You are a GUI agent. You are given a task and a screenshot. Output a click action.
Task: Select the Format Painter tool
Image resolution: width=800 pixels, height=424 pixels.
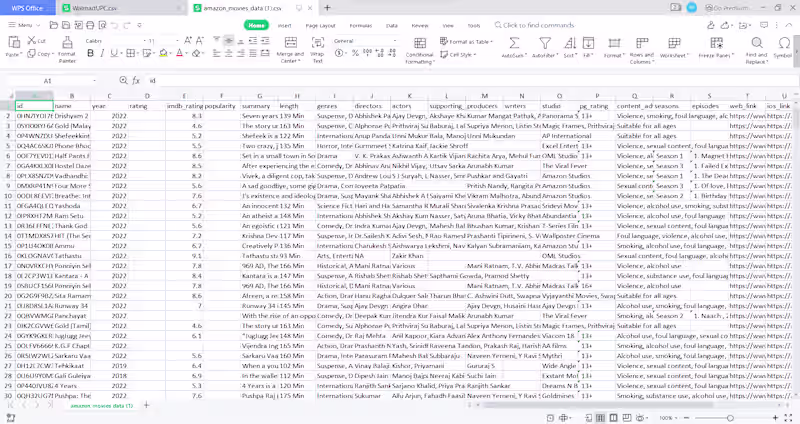pos(67,49)
